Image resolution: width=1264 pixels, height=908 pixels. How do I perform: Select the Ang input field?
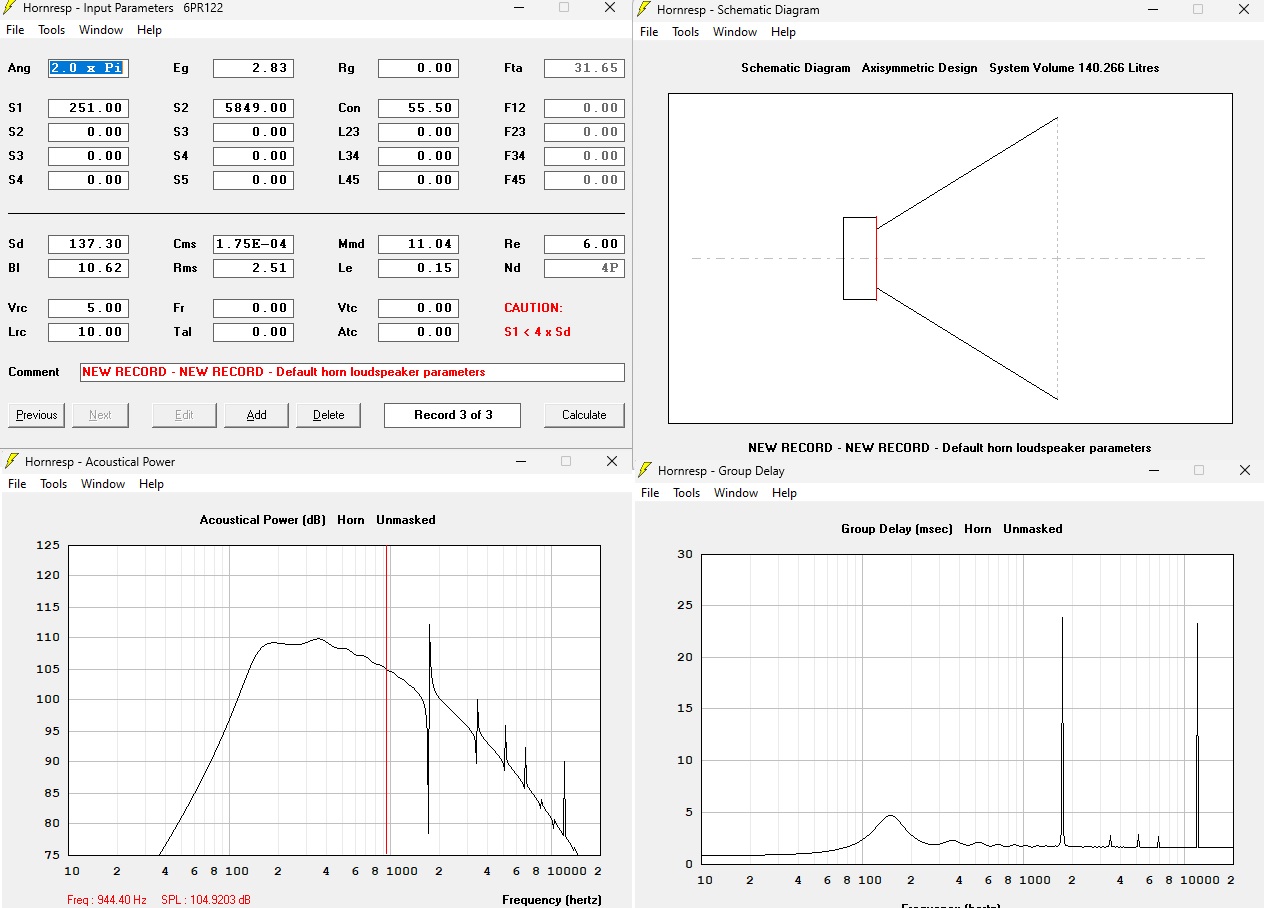coord(88,68)
